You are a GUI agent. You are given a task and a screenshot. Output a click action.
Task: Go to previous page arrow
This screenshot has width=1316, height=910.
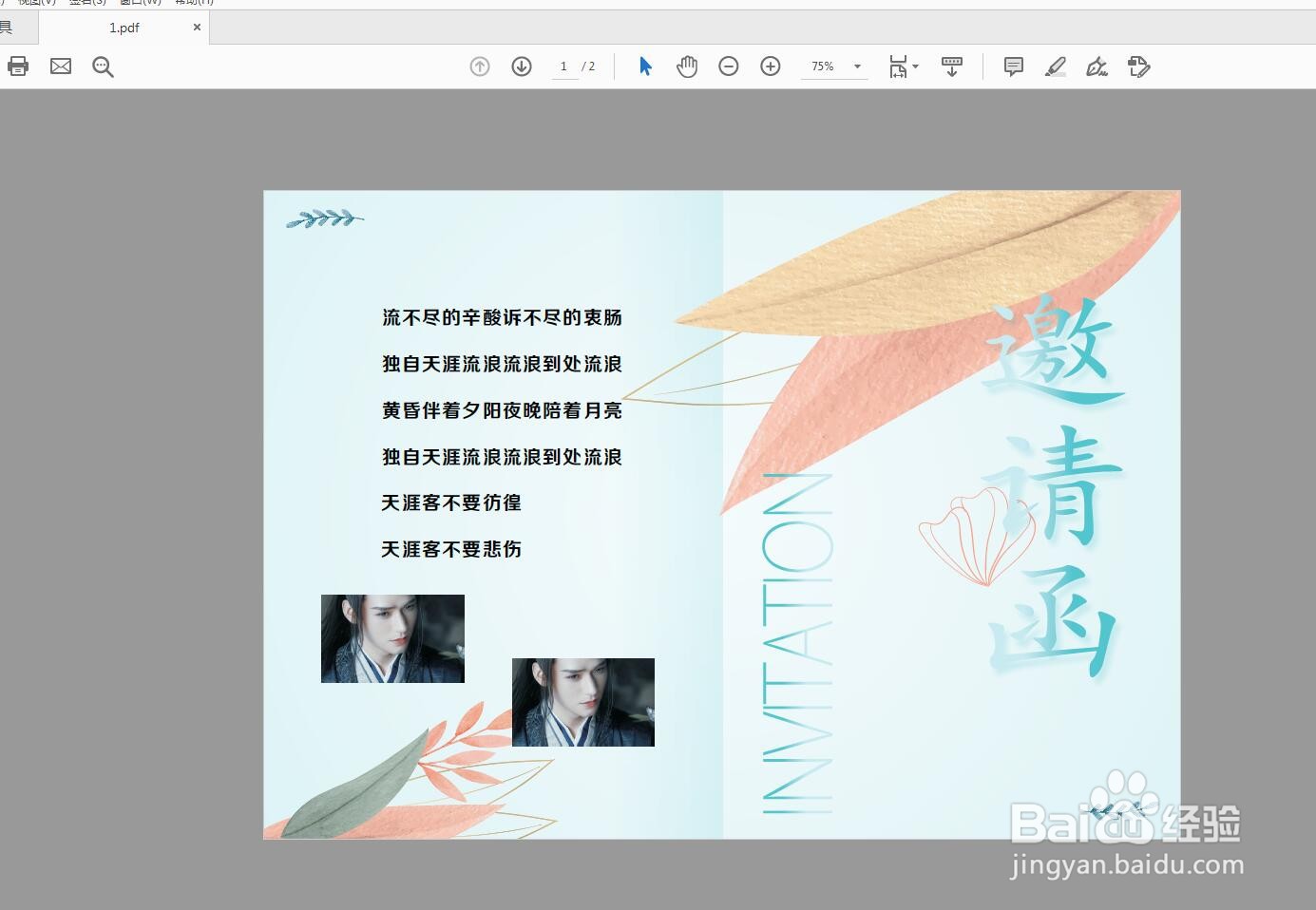[480, 66]
